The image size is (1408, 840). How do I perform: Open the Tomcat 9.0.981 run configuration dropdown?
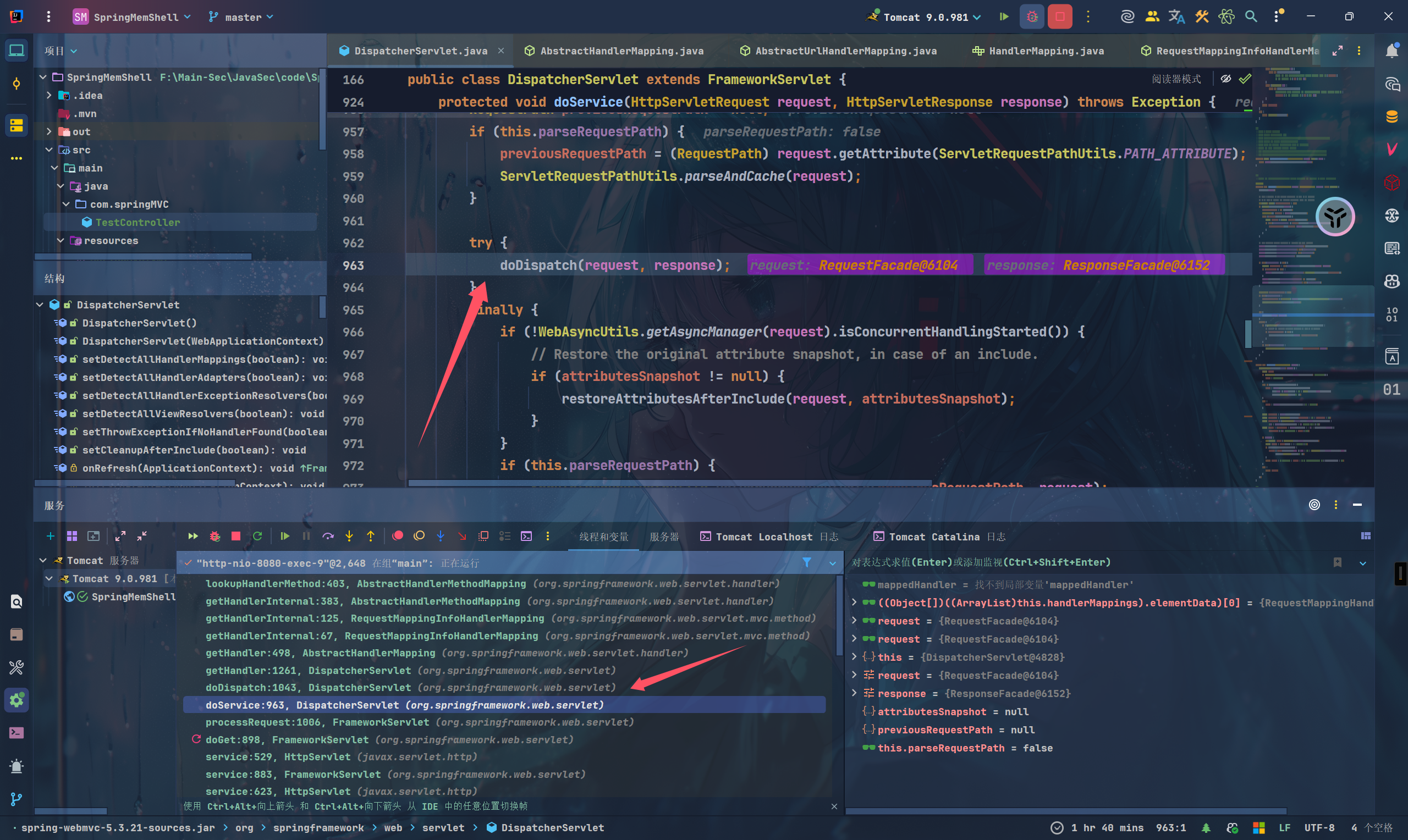(x=925, y=17)
